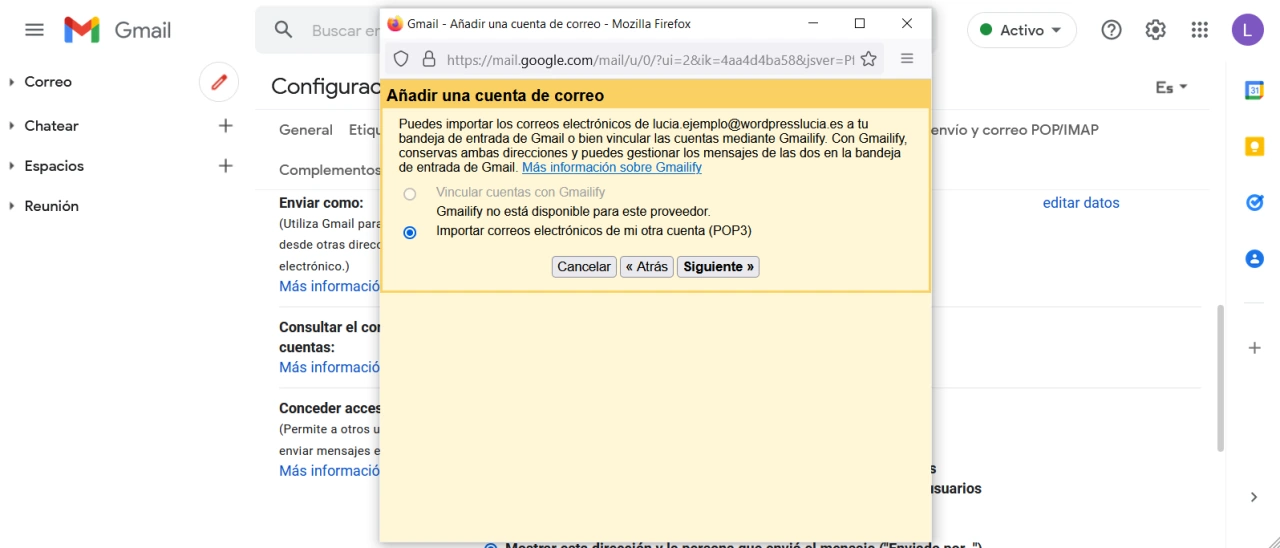Click the Añadir una cuenta de correo heading

(495, 96)
